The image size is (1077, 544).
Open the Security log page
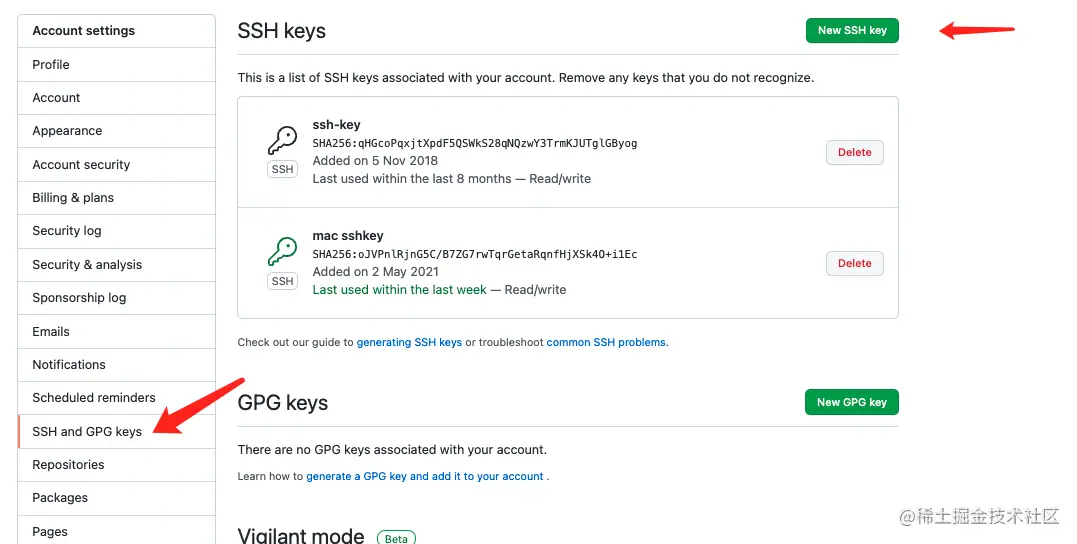click(67, 231)
